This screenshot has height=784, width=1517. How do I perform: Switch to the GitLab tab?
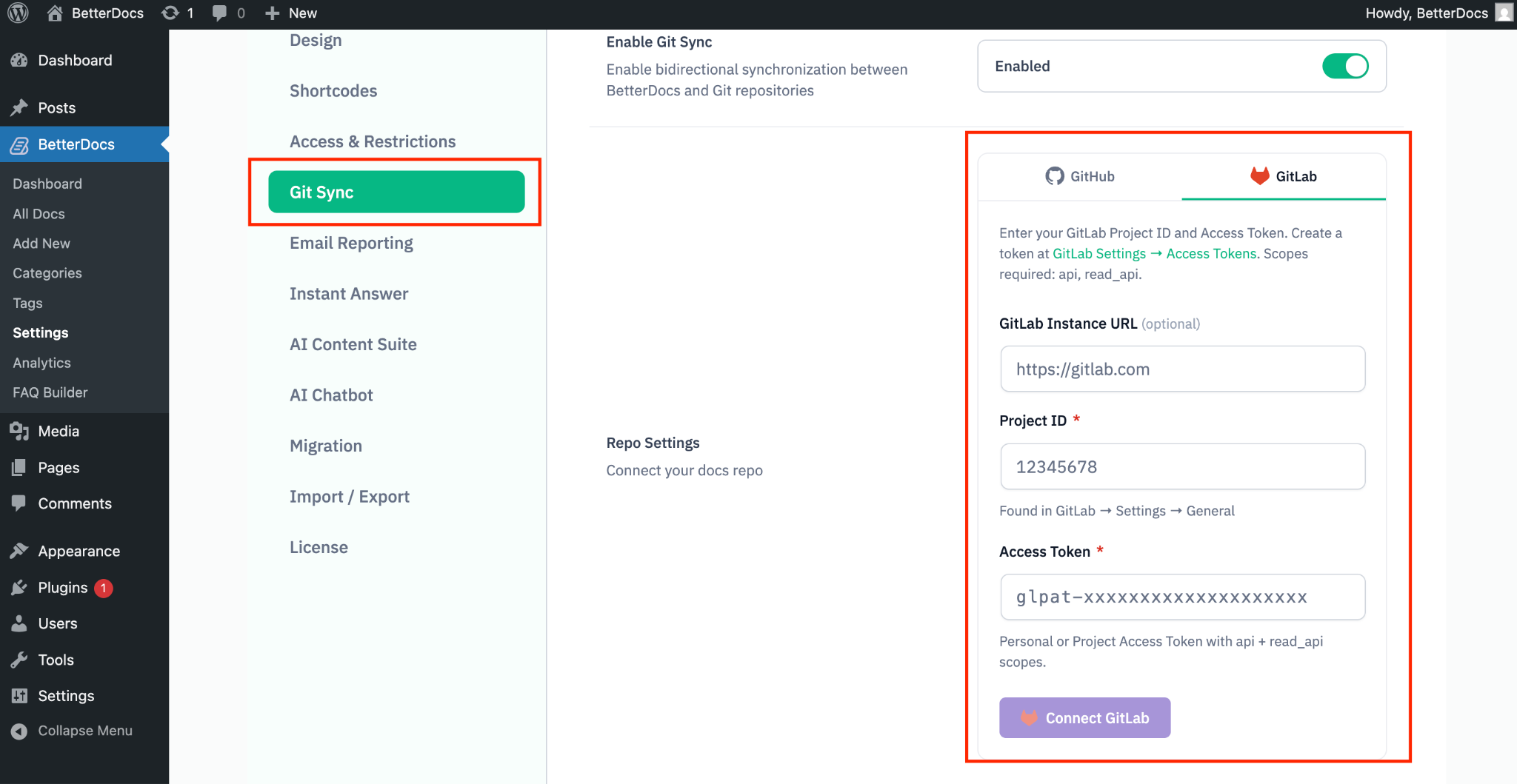pos(1284,176)
